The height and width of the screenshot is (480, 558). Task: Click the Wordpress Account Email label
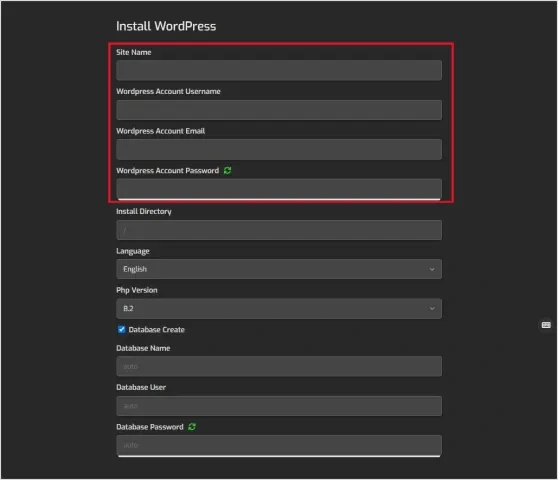coord(160,131)
